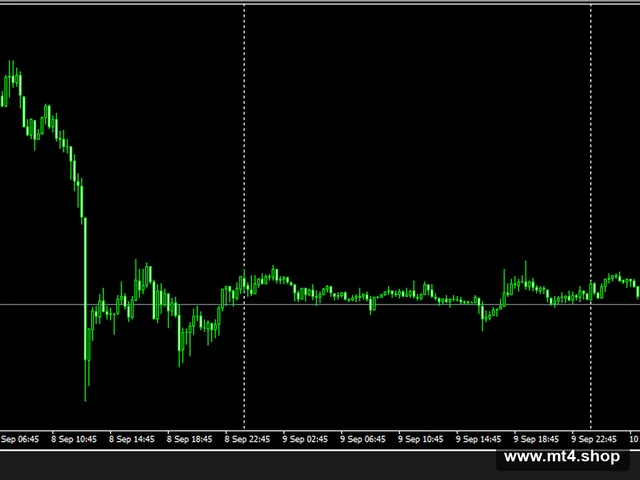Click the '9 Sep 10:45' time axis label

click(420, 439)
